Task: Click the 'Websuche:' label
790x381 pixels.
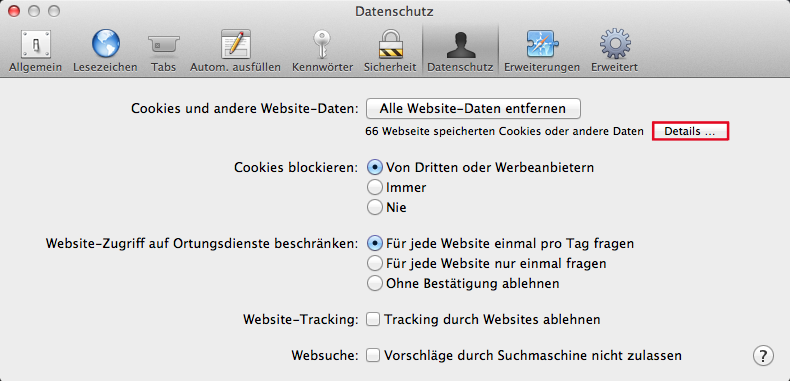Action: pos(325,355)
